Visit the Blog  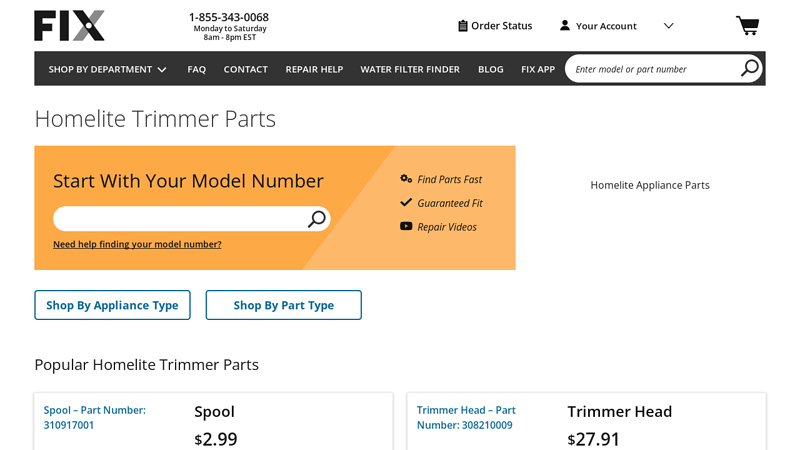coord(491,69)
